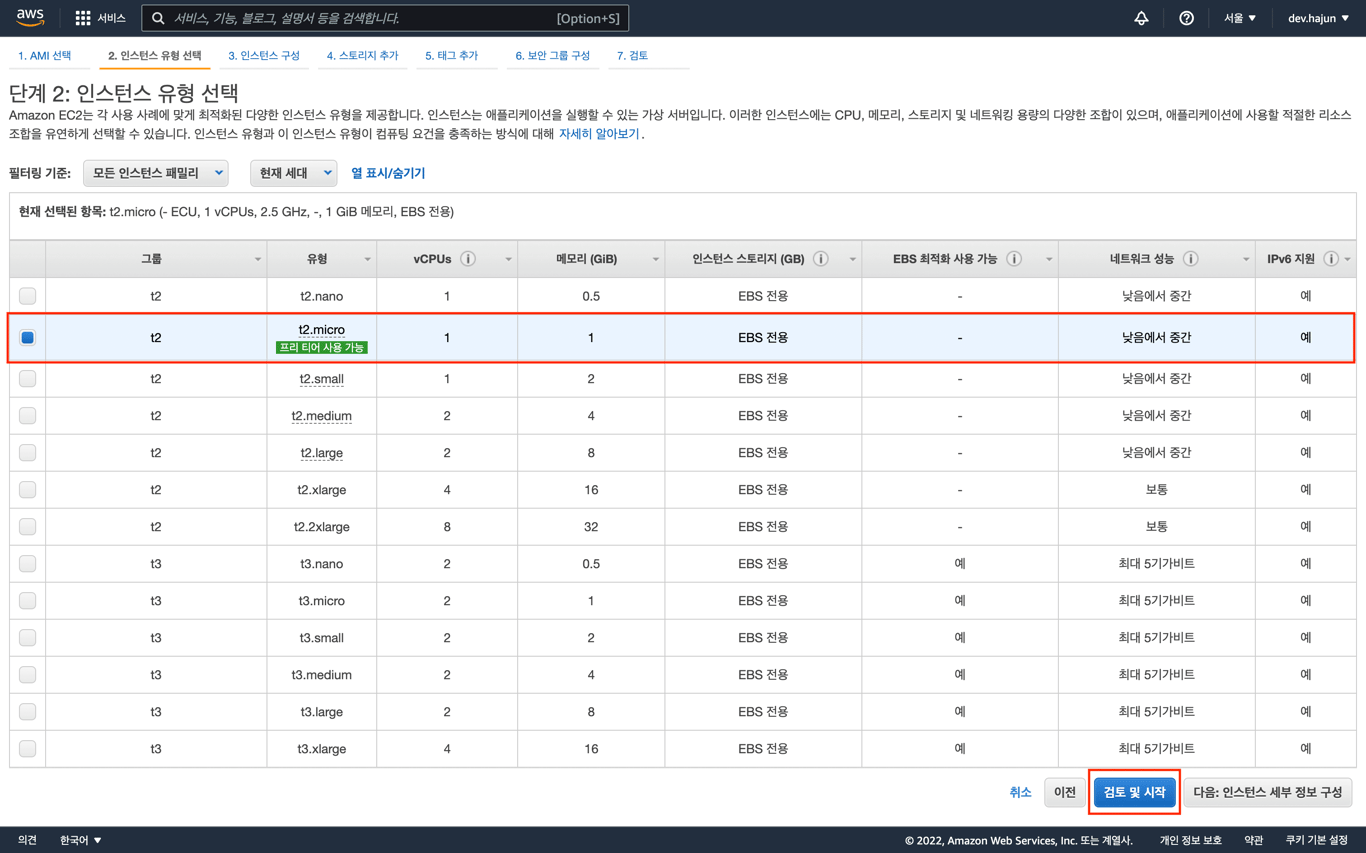Open the 모든 인스턴스 패밀리 filter dropdown

[156, 173]
